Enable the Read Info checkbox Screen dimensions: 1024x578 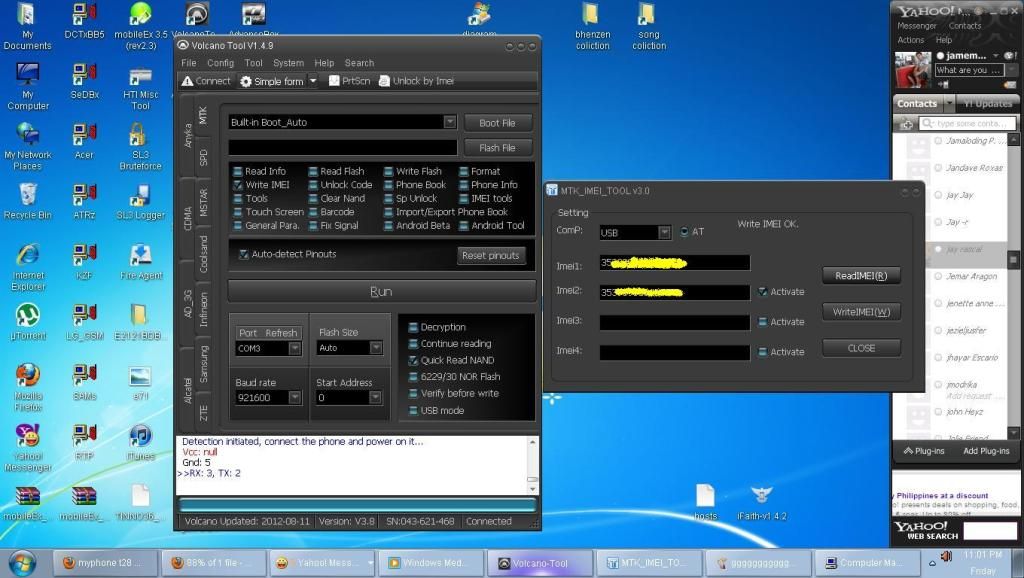click(x=238, y=171)
